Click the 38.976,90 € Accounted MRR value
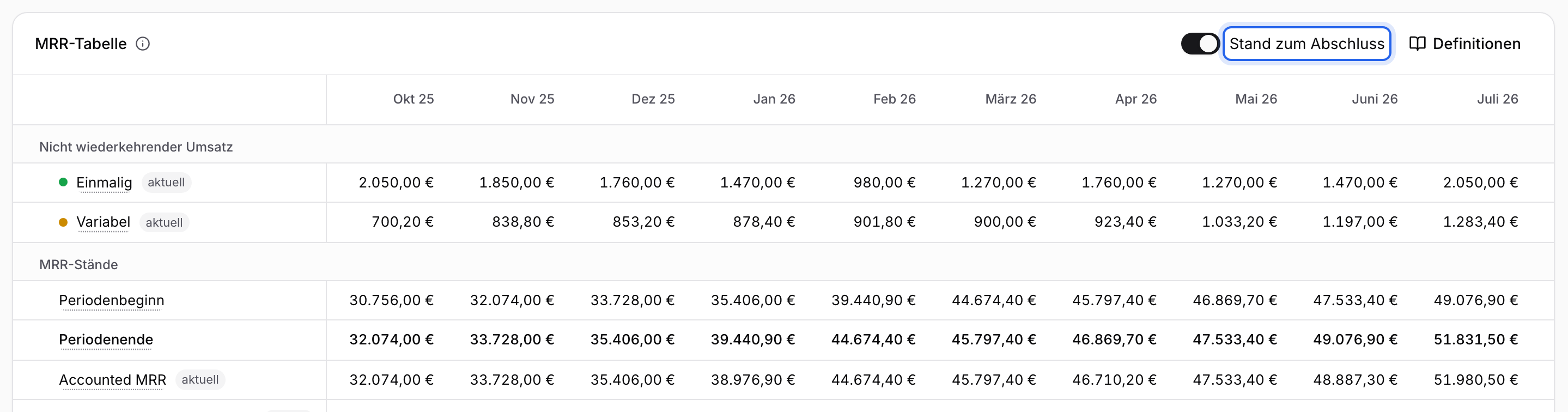 point(753,380)
